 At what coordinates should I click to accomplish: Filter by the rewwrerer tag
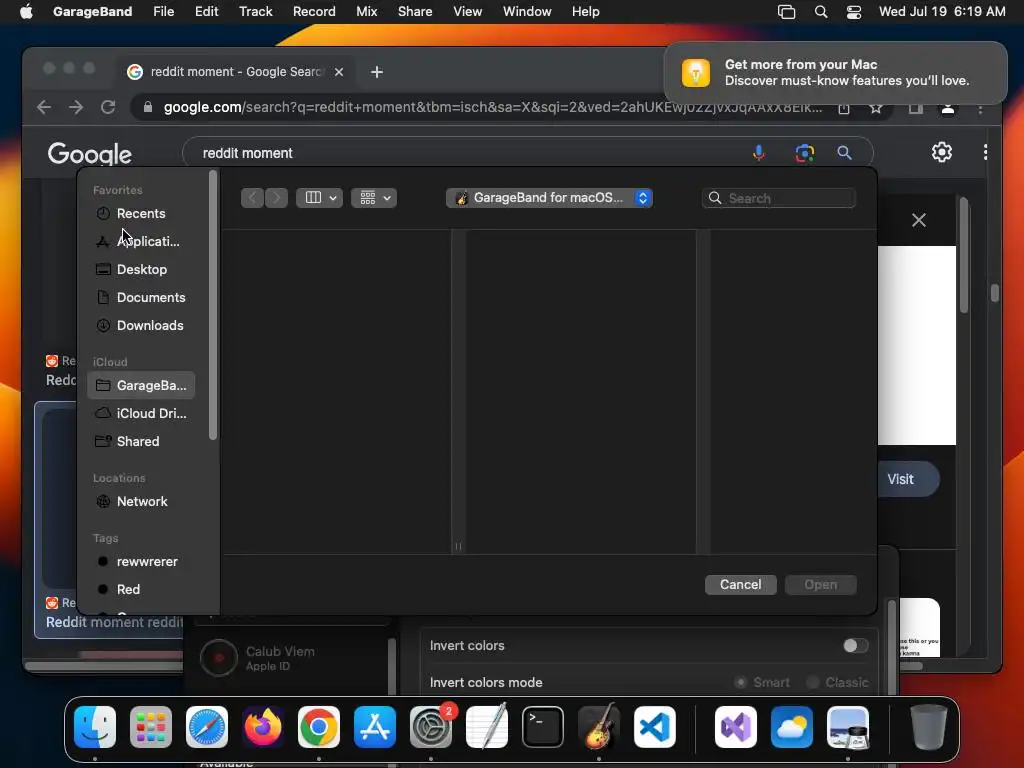(x=140, y=562)
